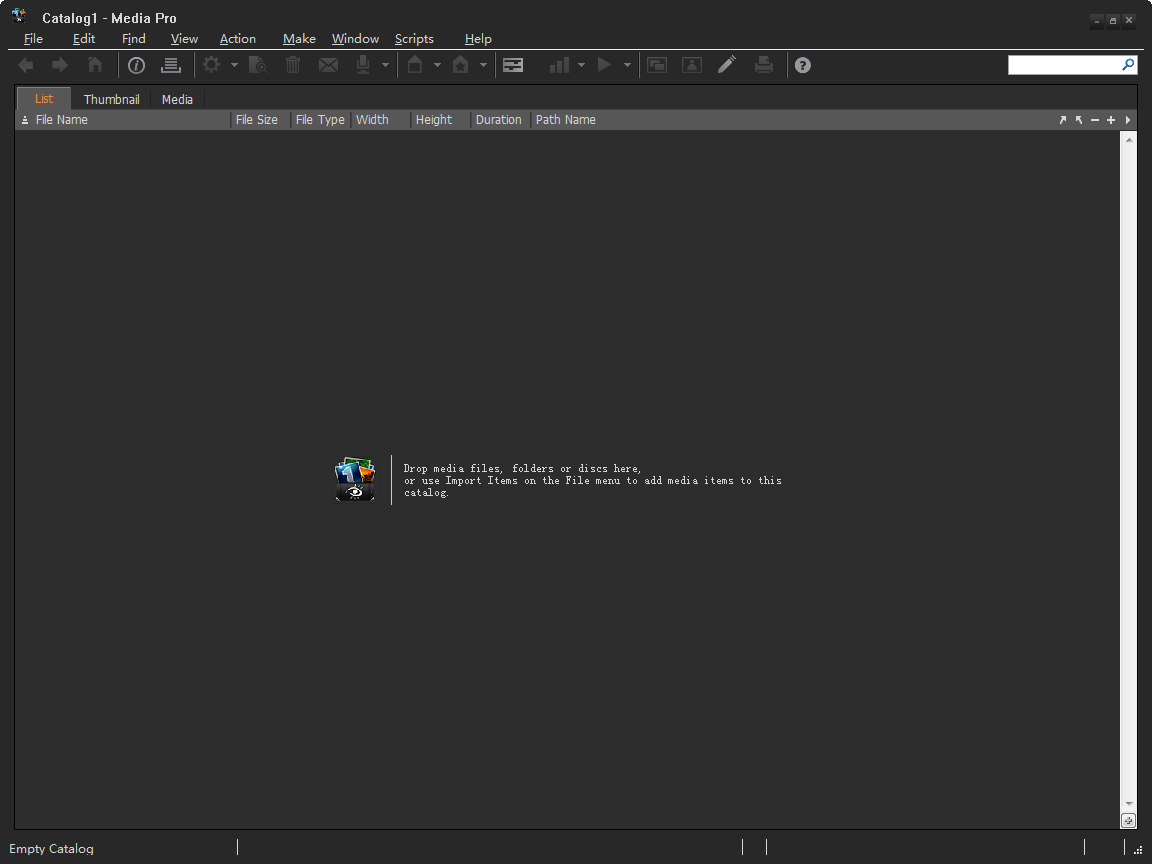
Task: Open the gear settings dropdown arrow
Action: coord(235,66)
